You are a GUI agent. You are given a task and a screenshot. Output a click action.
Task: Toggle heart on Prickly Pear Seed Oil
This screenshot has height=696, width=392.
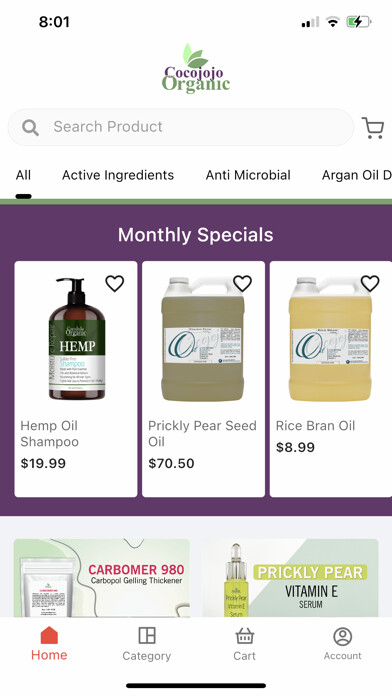[x=242, y=283]
